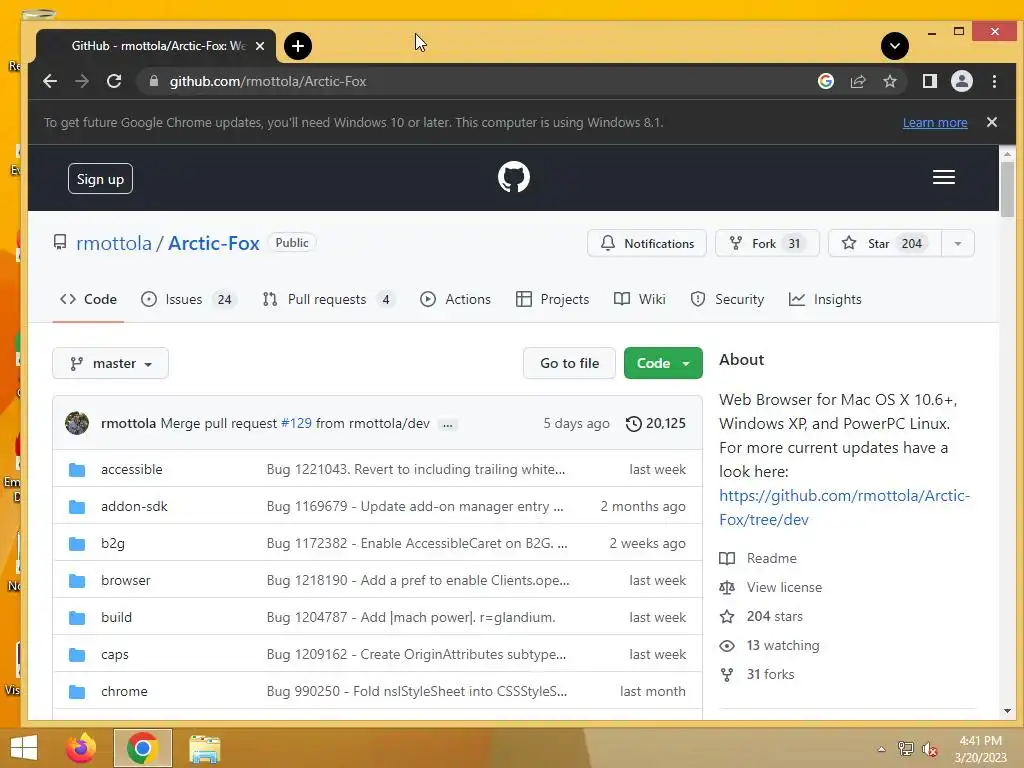This screenshot has height=768, width=1024.
Task: Open the accessible folder
Action: [131, 469]
